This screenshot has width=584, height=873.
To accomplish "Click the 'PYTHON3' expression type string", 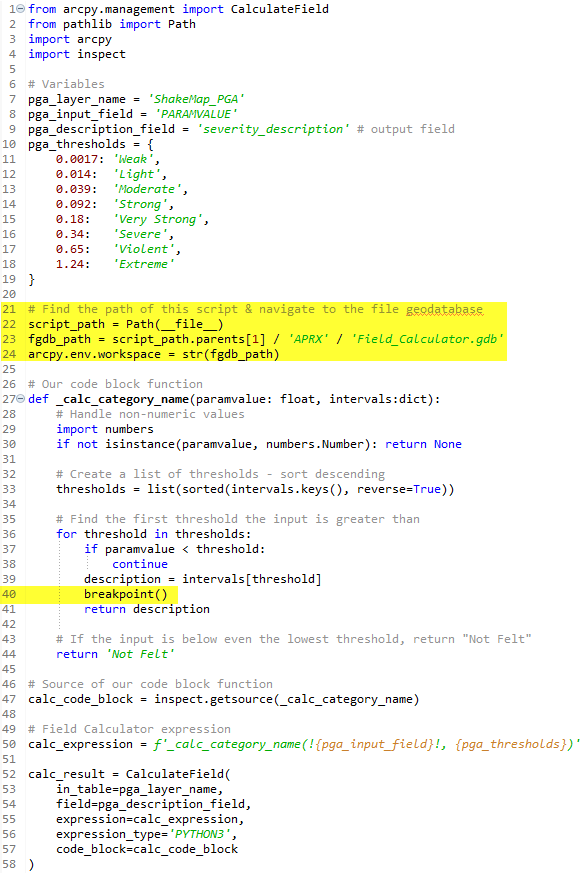I will coord(199,835).
